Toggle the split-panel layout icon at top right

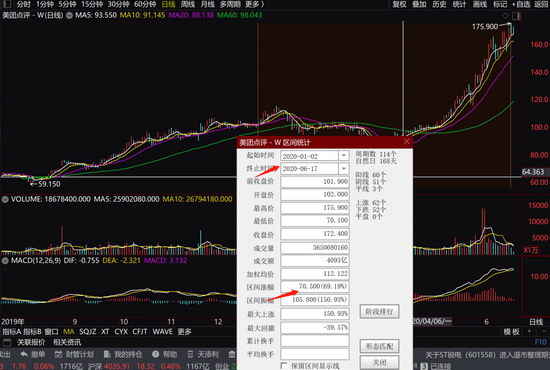pos(516,16)
